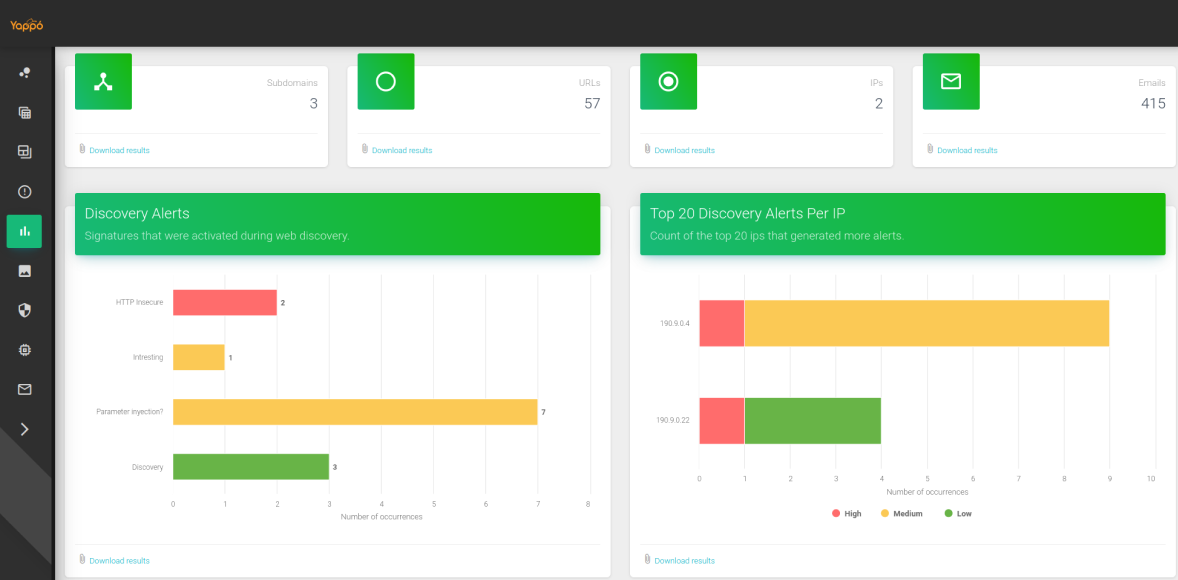This screenshot has width=1178, height=580.
Task: Open the layout panels sidebar icon
Action: (24, 152)
